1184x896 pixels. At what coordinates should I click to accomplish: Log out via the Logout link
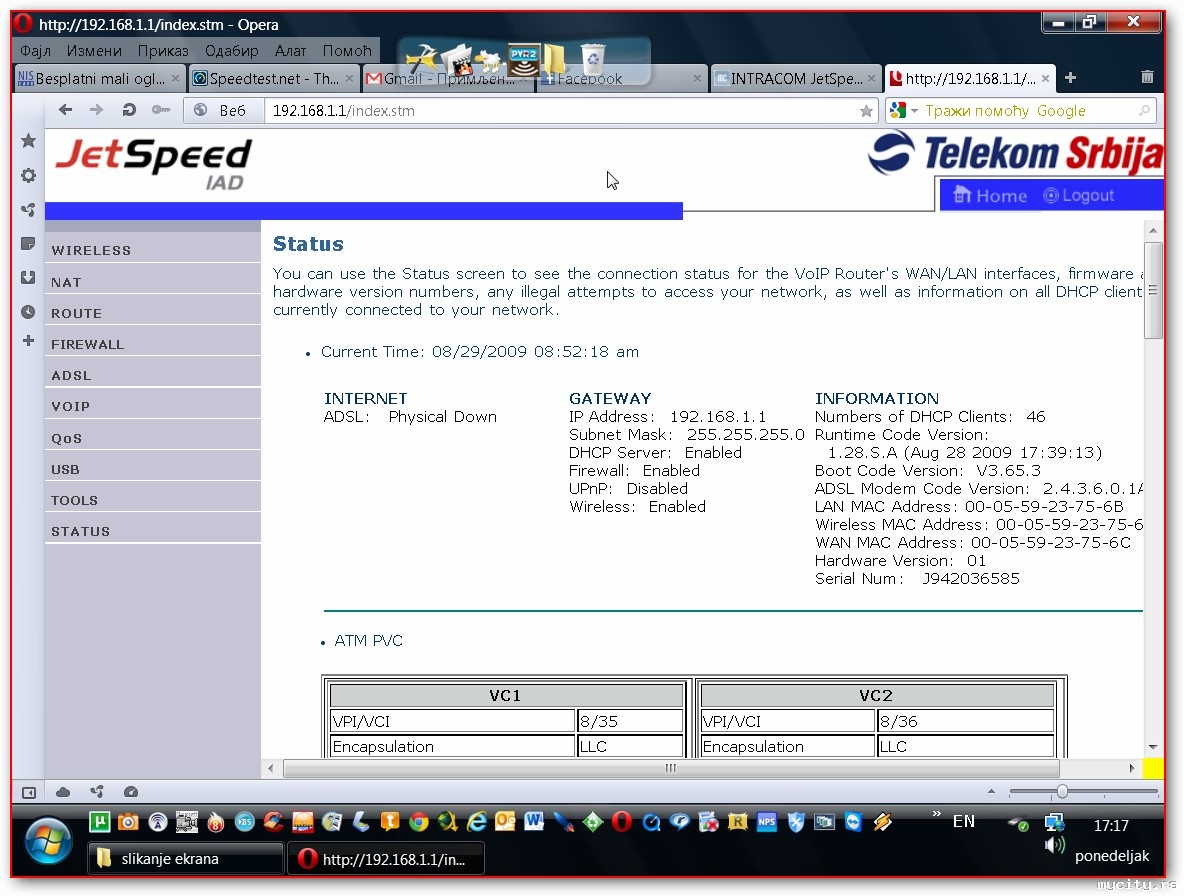pos(1078,196)
